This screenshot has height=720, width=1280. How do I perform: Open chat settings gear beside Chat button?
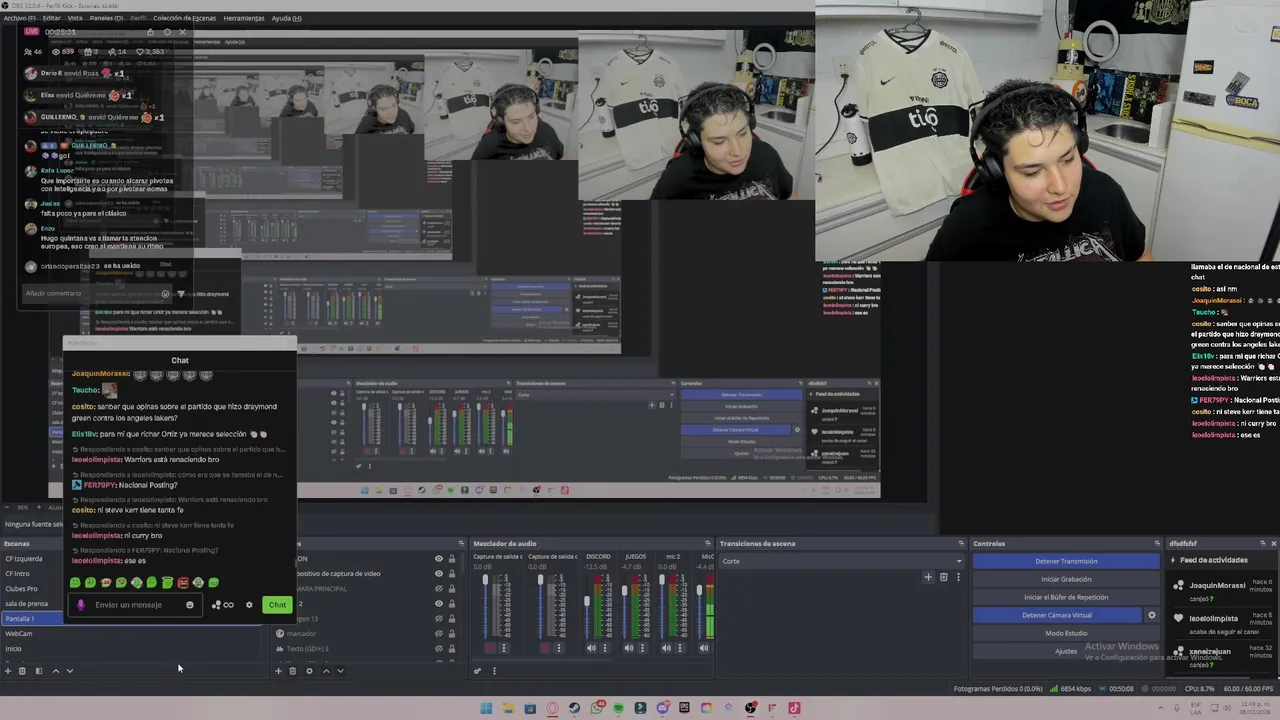249,605
